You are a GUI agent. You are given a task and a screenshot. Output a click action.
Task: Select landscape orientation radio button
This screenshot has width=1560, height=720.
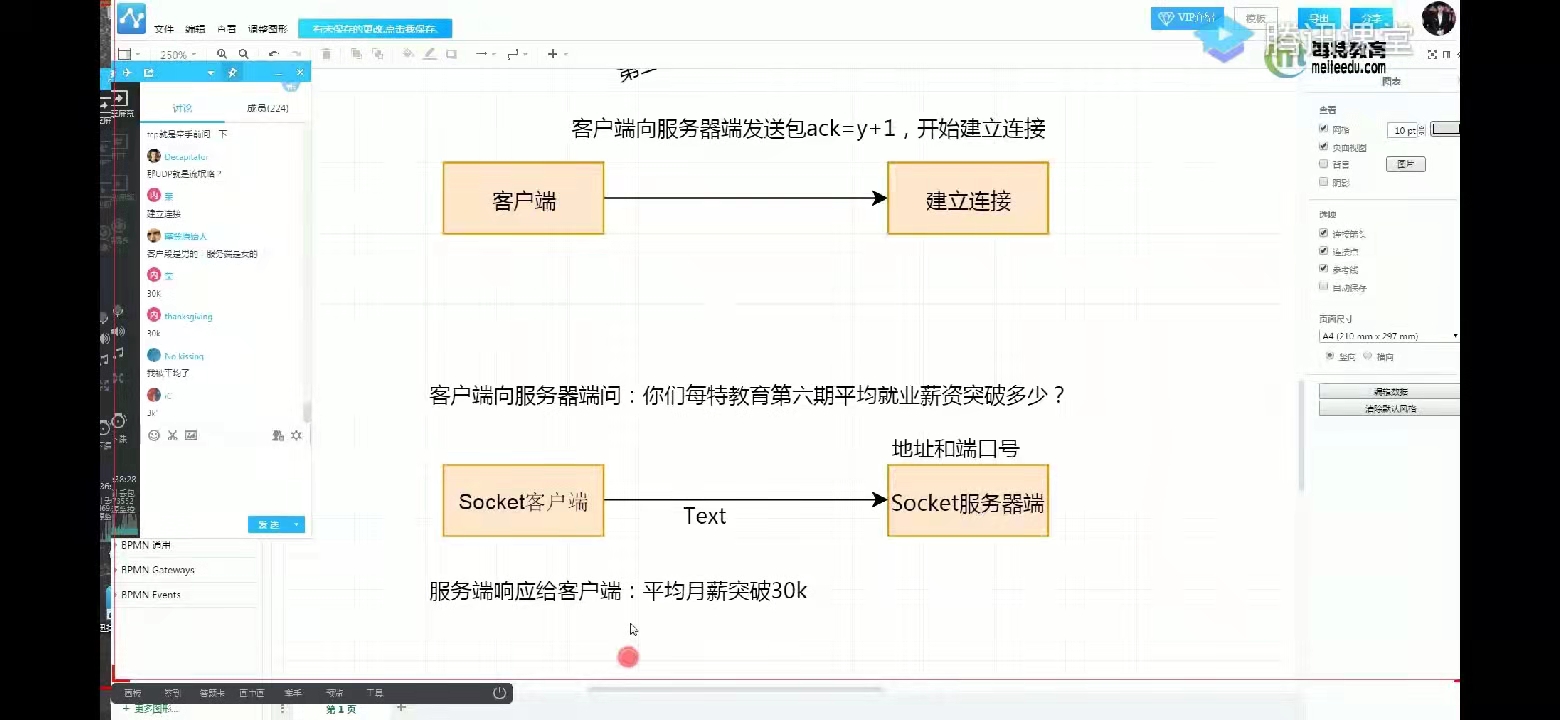pos(1367,356)
